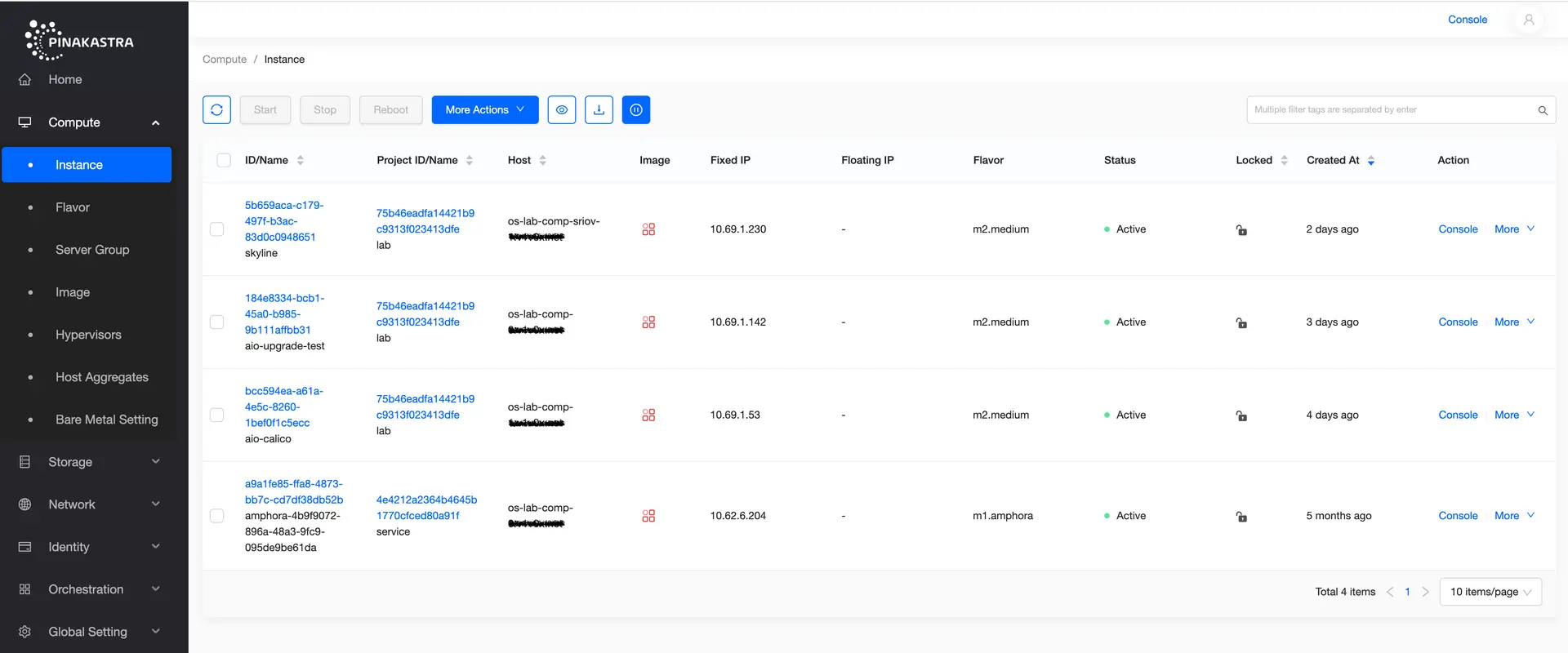Open Console link for amphora row
Screen dimensions: 1568x653
click(x=1458, y=516)
